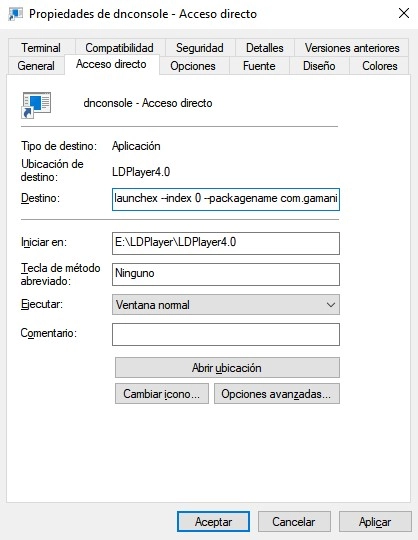
Task: Click the 'Tipo de destino:' label
Action: [59, 146]
